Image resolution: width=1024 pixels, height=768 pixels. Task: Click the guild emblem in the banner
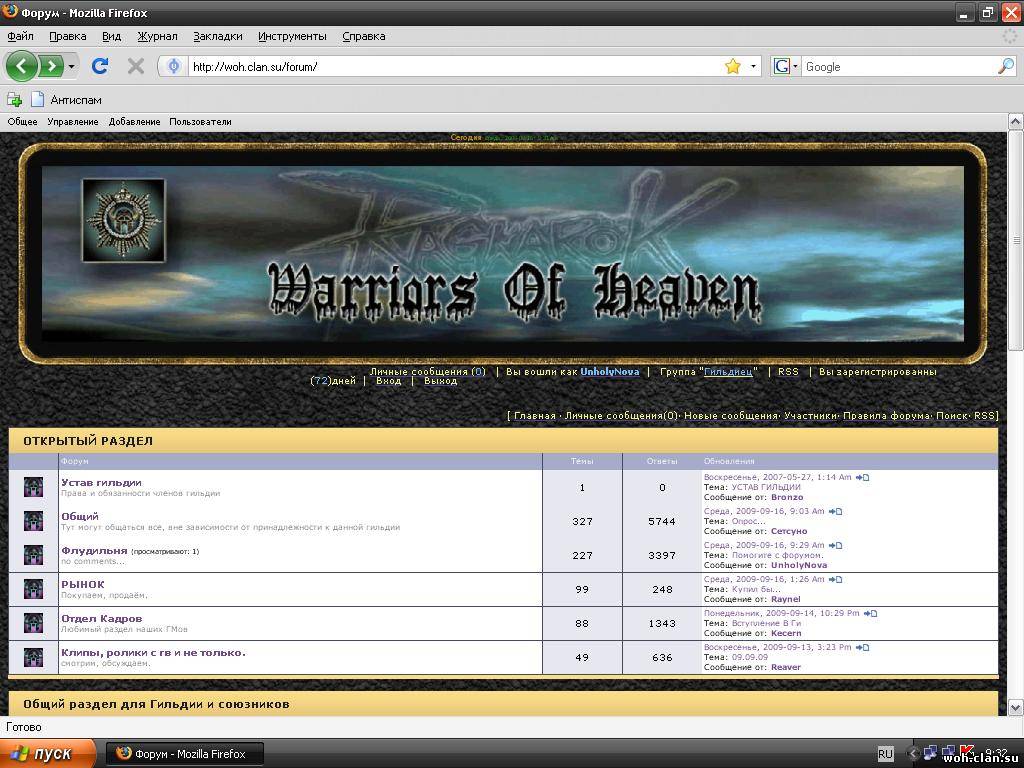click(x=123, y=220)
